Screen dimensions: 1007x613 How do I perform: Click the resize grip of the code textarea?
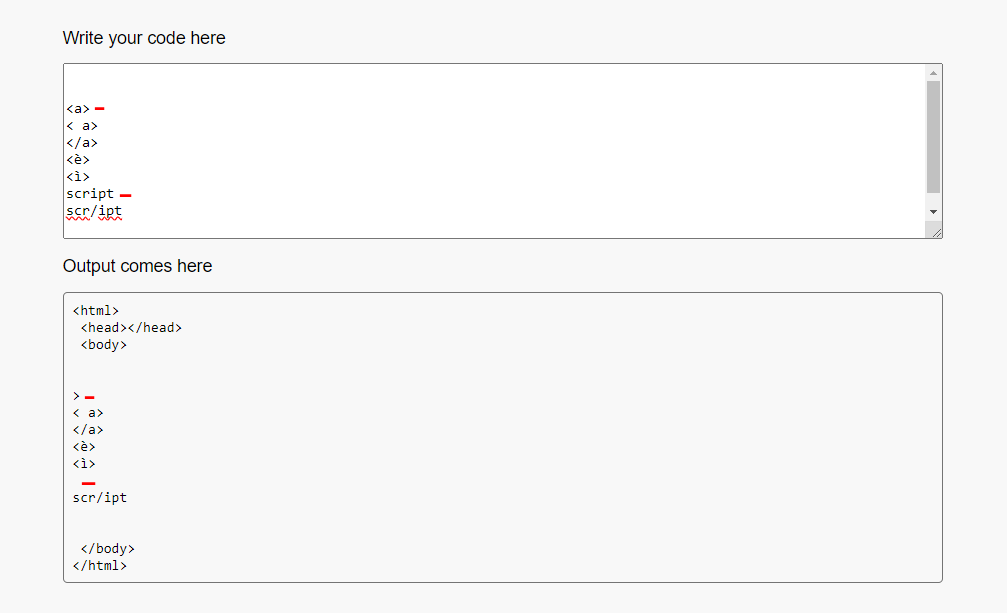coord(936,232)
